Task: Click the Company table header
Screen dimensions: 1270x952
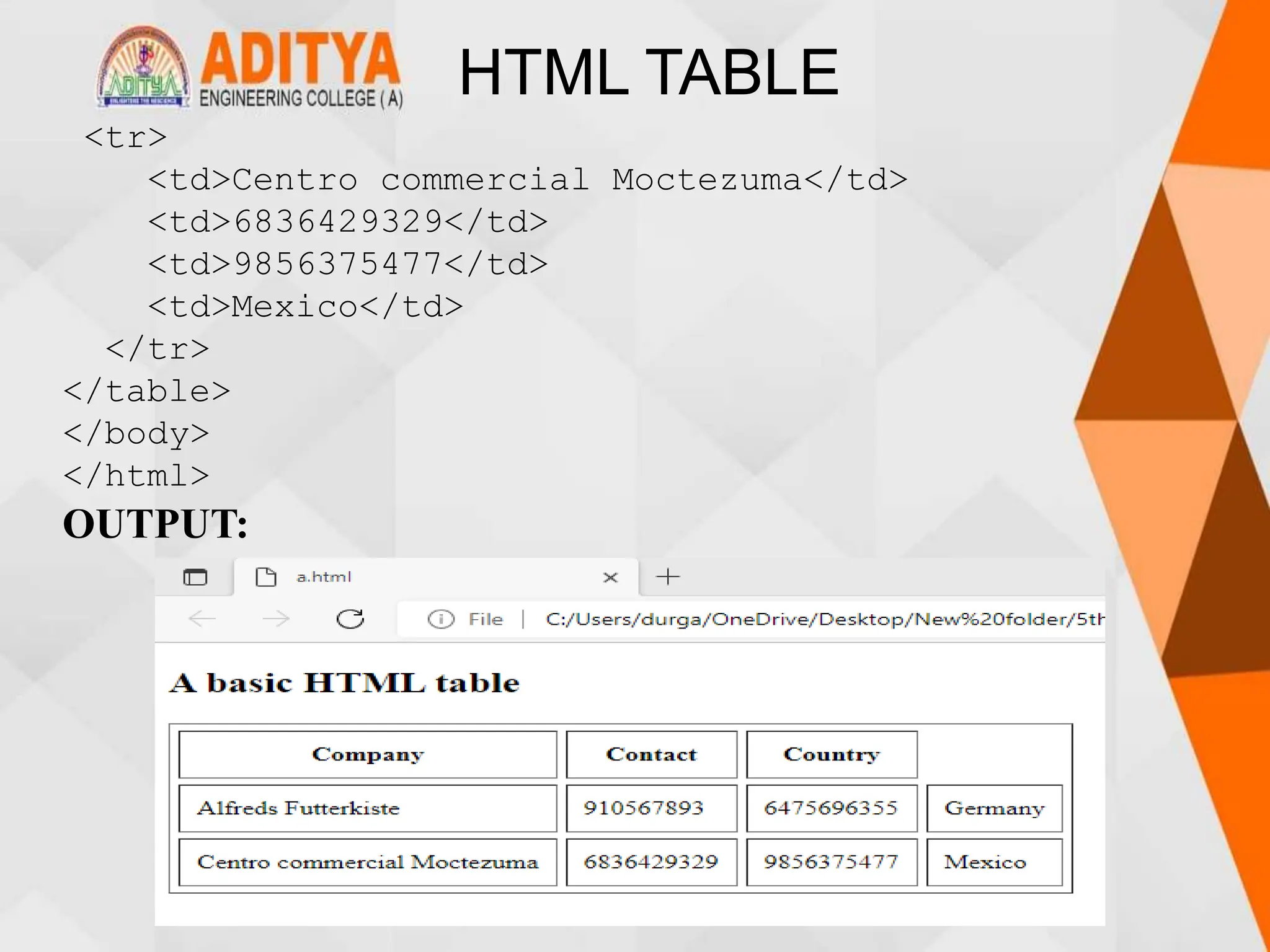Action: point(368,754)
